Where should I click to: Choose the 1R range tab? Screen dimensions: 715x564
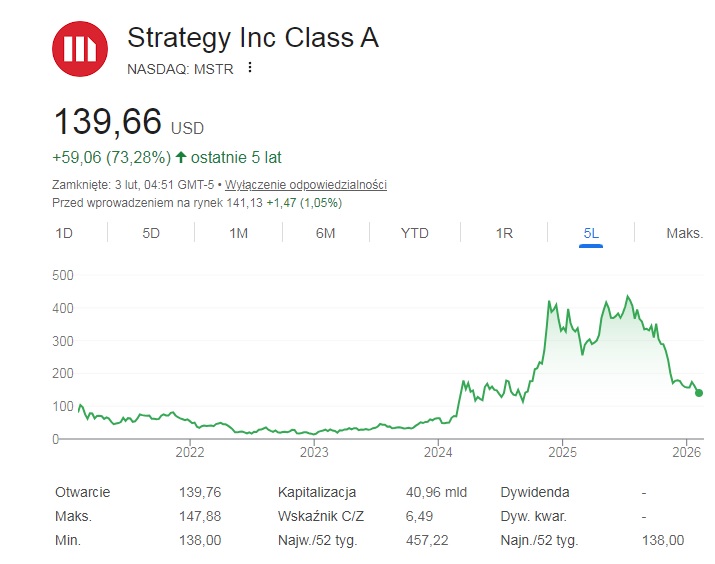point(504,233)
